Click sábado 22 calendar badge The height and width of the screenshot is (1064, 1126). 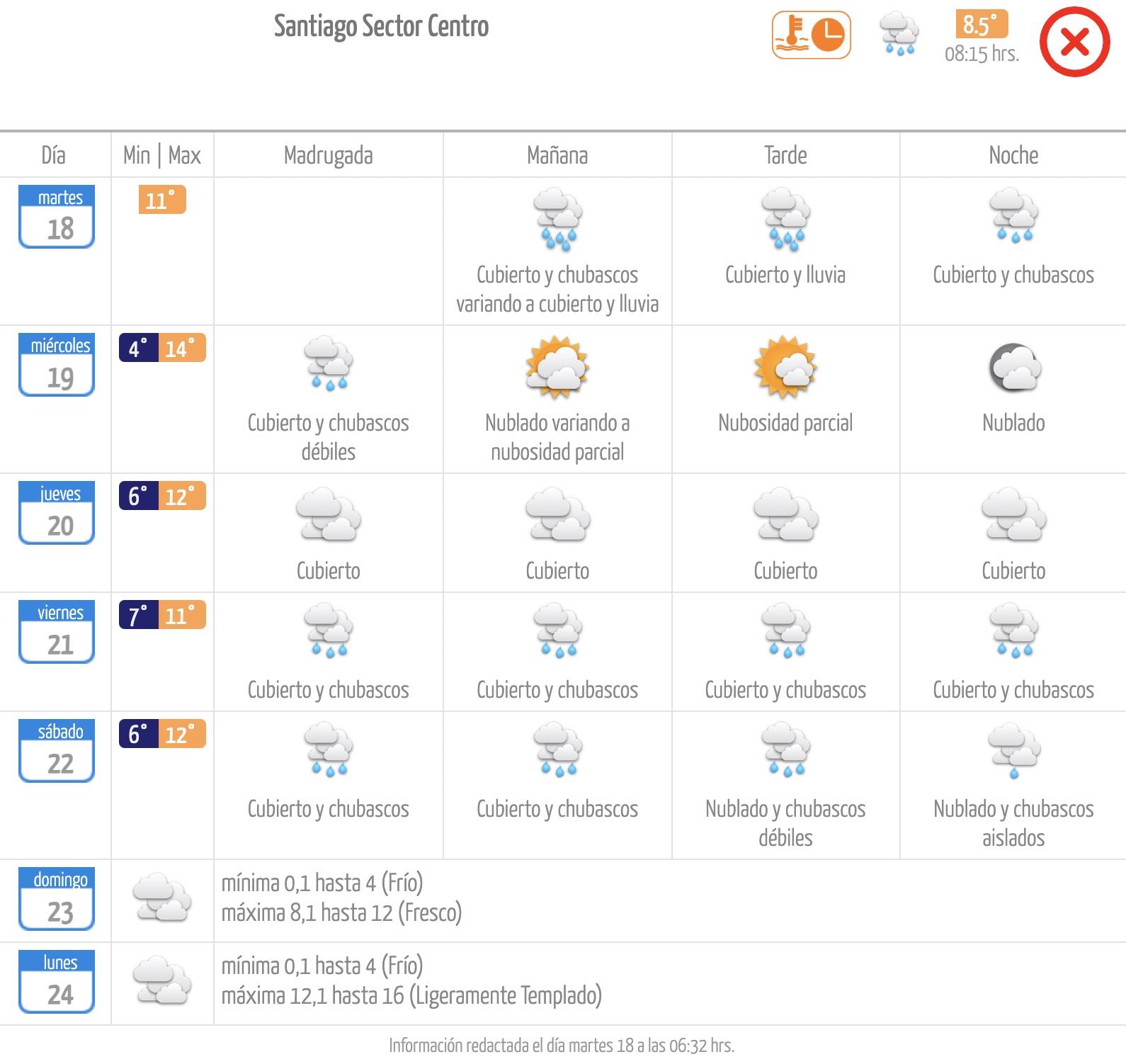57,750
